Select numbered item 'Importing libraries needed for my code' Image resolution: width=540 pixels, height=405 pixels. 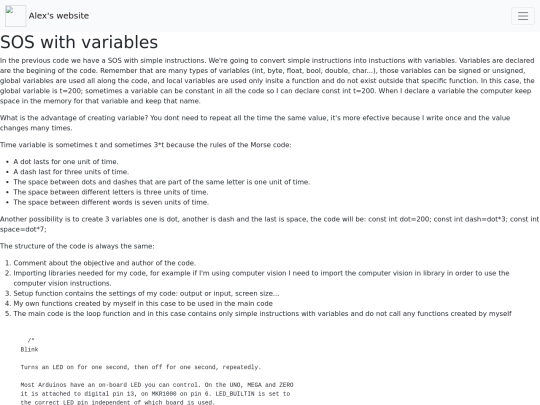point(261,278)
